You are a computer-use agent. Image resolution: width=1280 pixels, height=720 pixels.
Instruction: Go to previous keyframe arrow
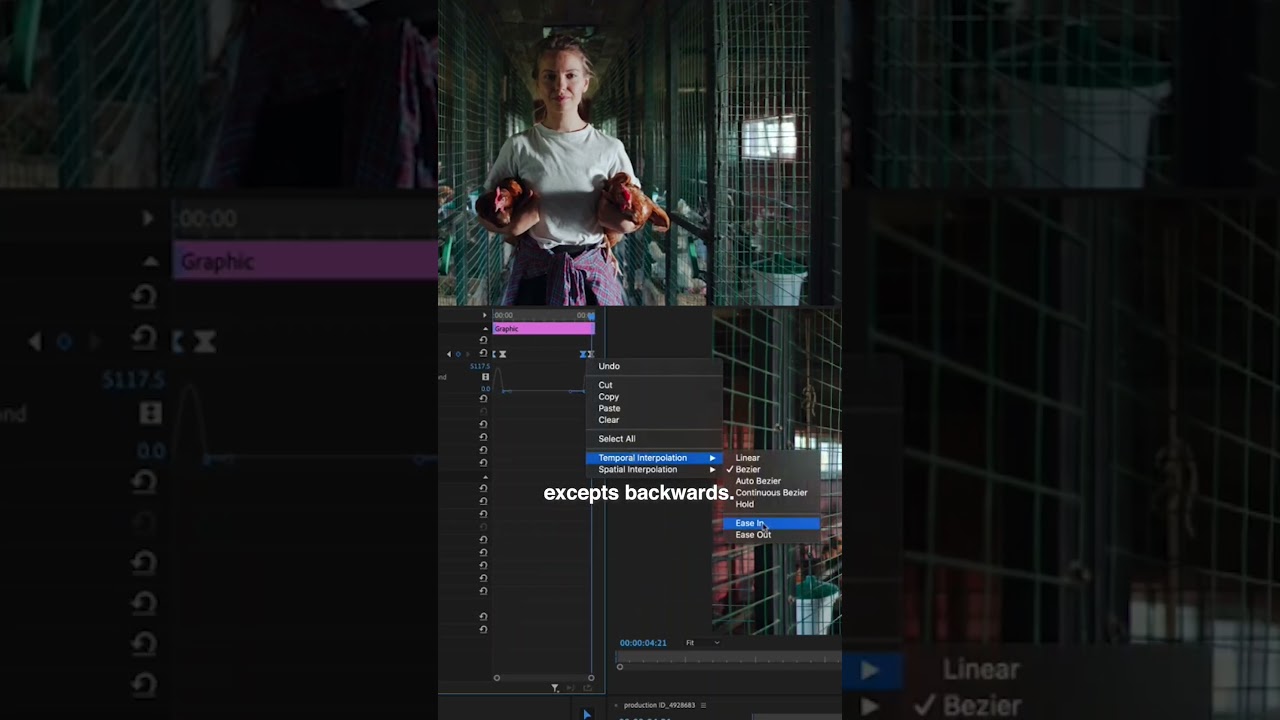[x=448, y=354]
